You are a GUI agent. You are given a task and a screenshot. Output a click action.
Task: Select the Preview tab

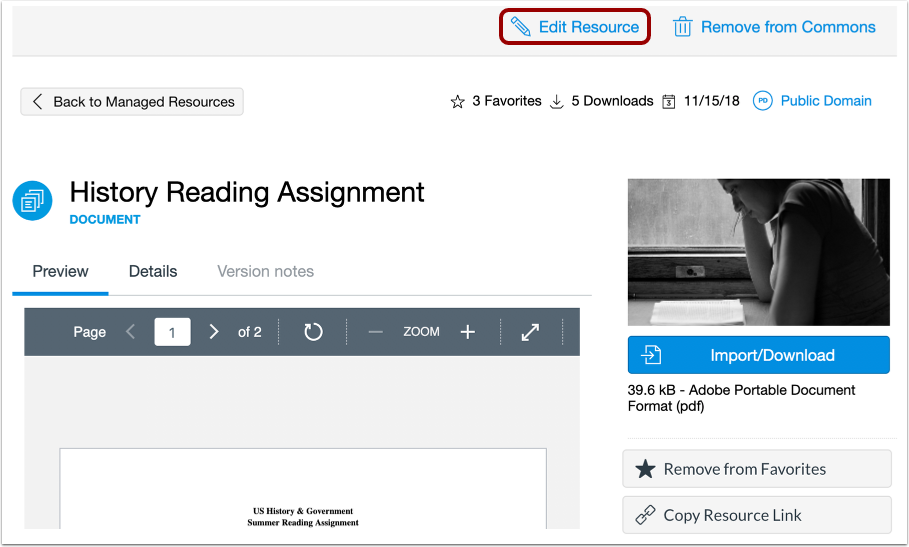pos(60,271)
